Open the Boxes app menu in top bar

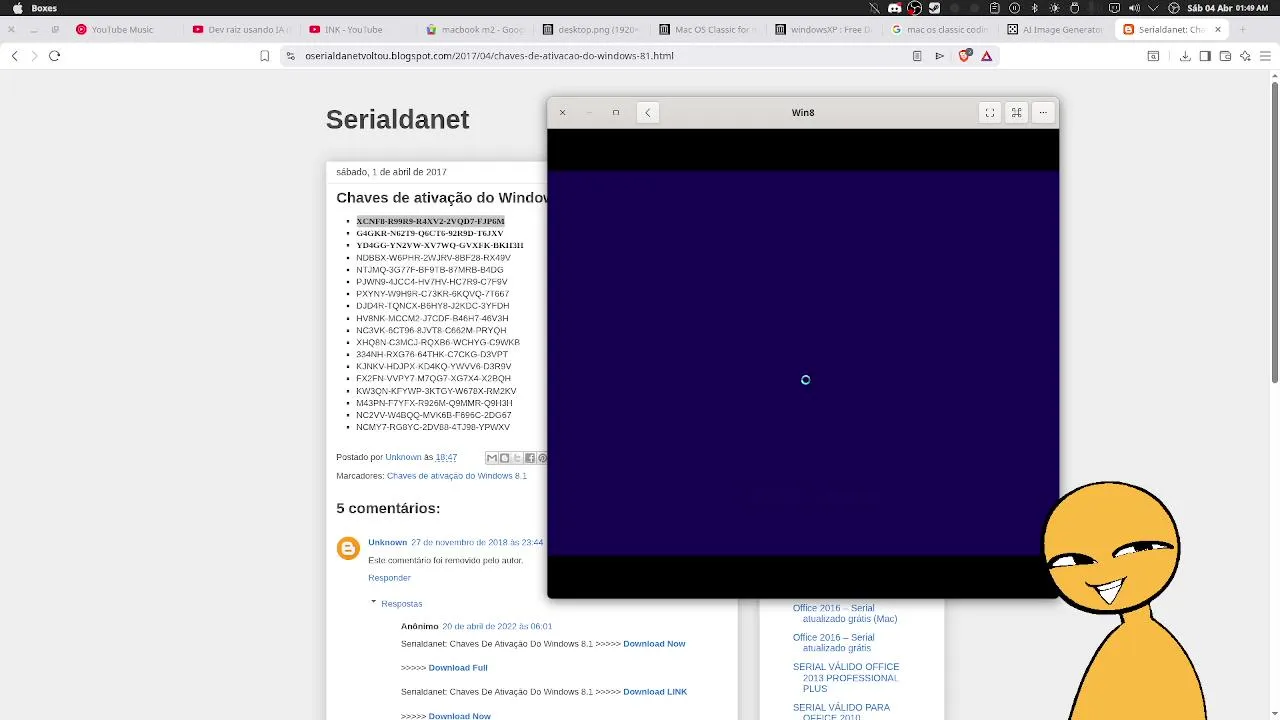tap(44, 8)
